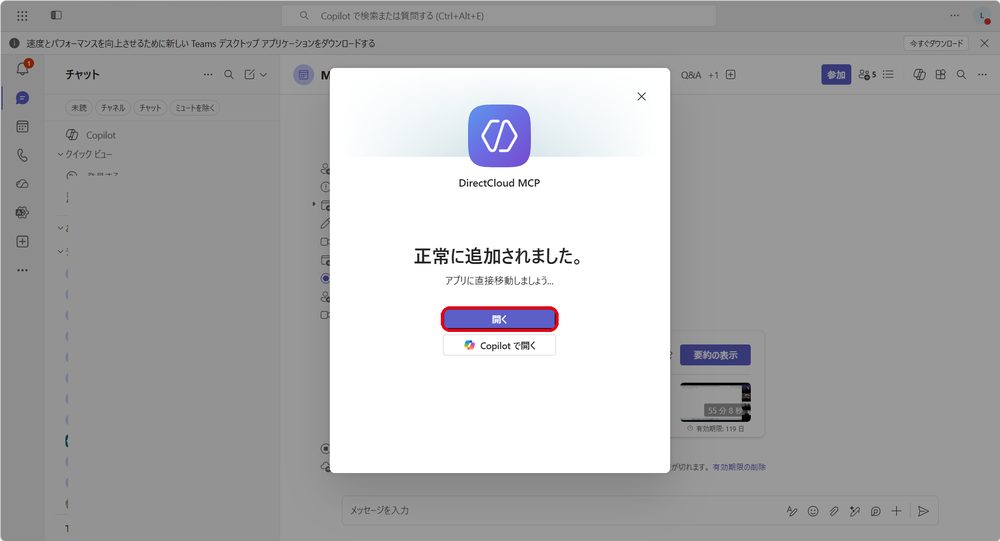Screen dimensions: 1000x541
Task: Open the Apps plus icon in the rail
Action: pyautogui.click(x=22, y=241)
